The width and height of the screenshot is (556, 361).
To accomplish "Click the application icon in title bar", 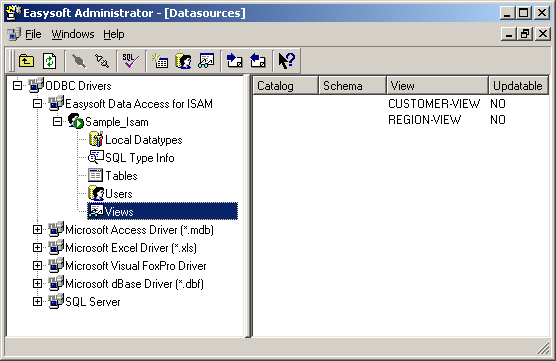I will tap(13, 13).
